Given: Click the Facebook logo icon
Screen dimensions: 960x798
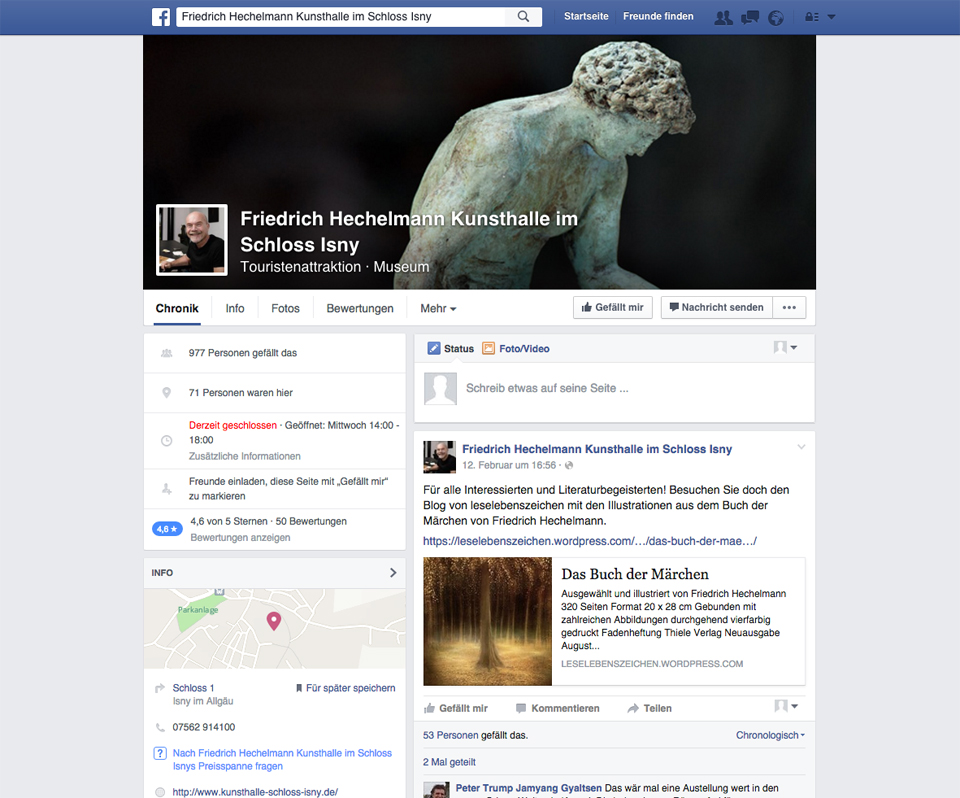Looking at the screenshot, I should pos(161,17).
